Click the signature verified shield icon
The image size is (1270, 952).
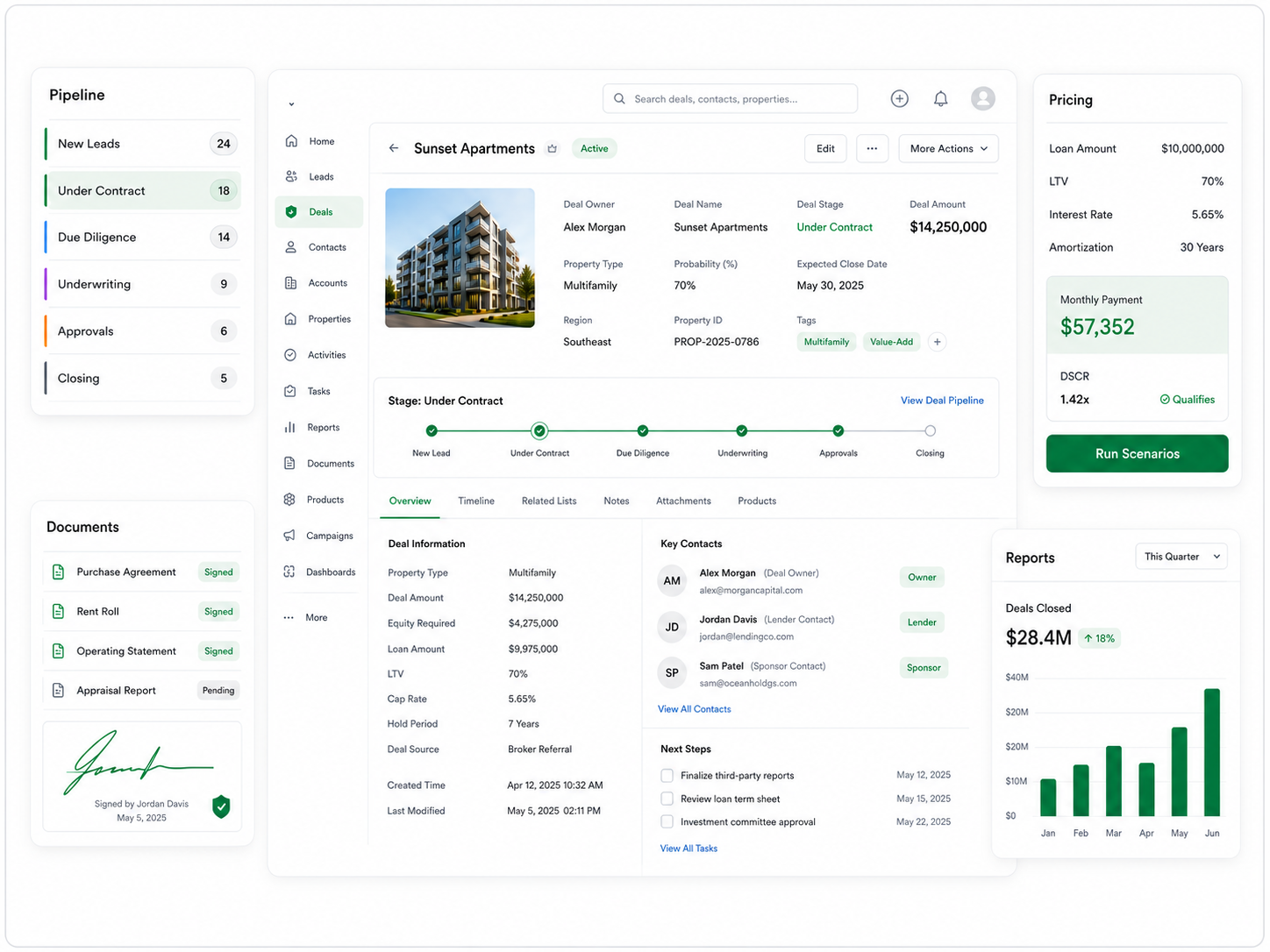coord(221,806)
